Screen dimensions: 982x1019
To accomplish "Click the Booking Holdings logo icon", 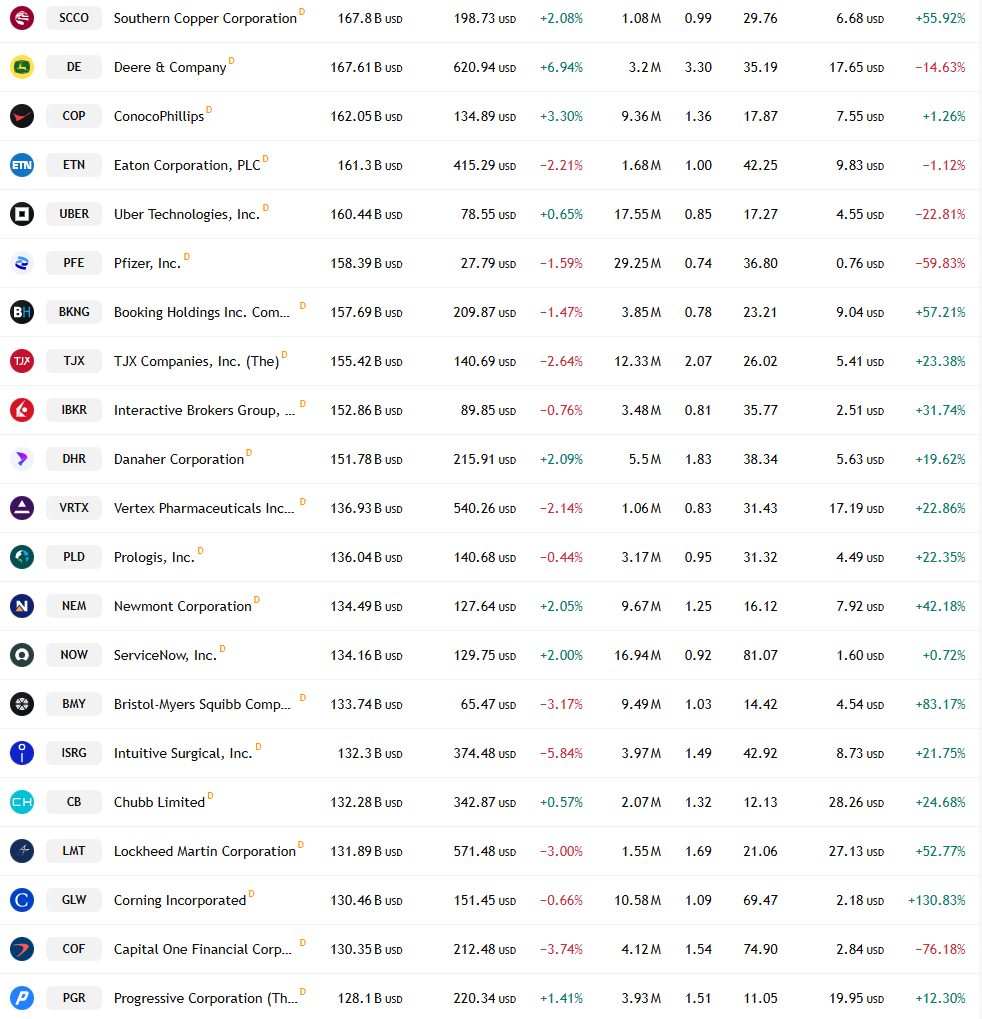I will (22, 312).
